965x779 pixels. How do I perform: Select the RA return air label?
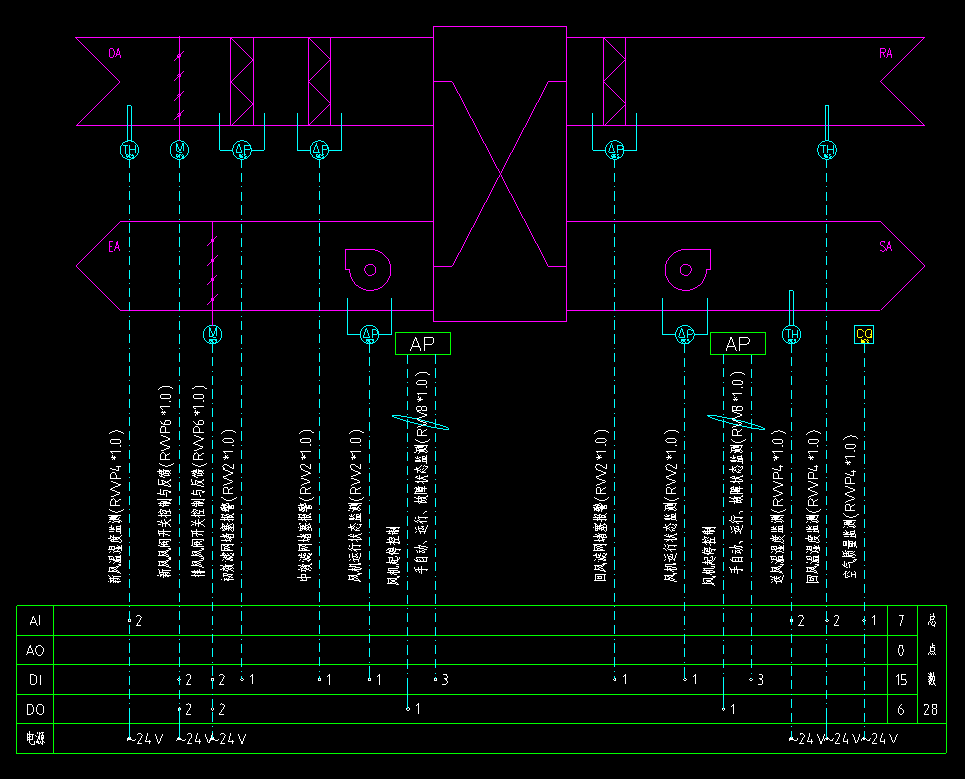(x=885, y=53)
